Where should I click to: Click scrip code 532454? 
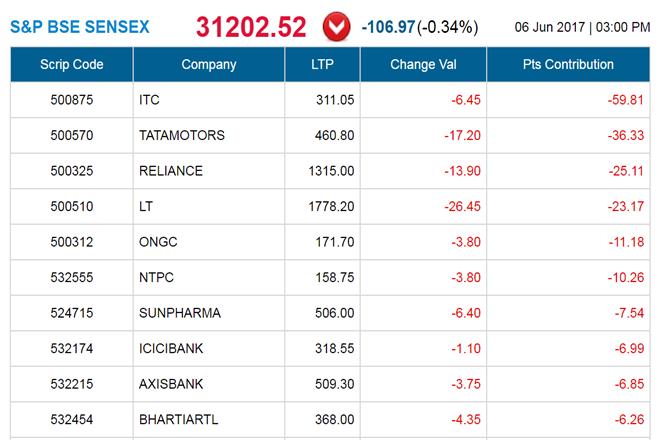click(x=70, y=419)
